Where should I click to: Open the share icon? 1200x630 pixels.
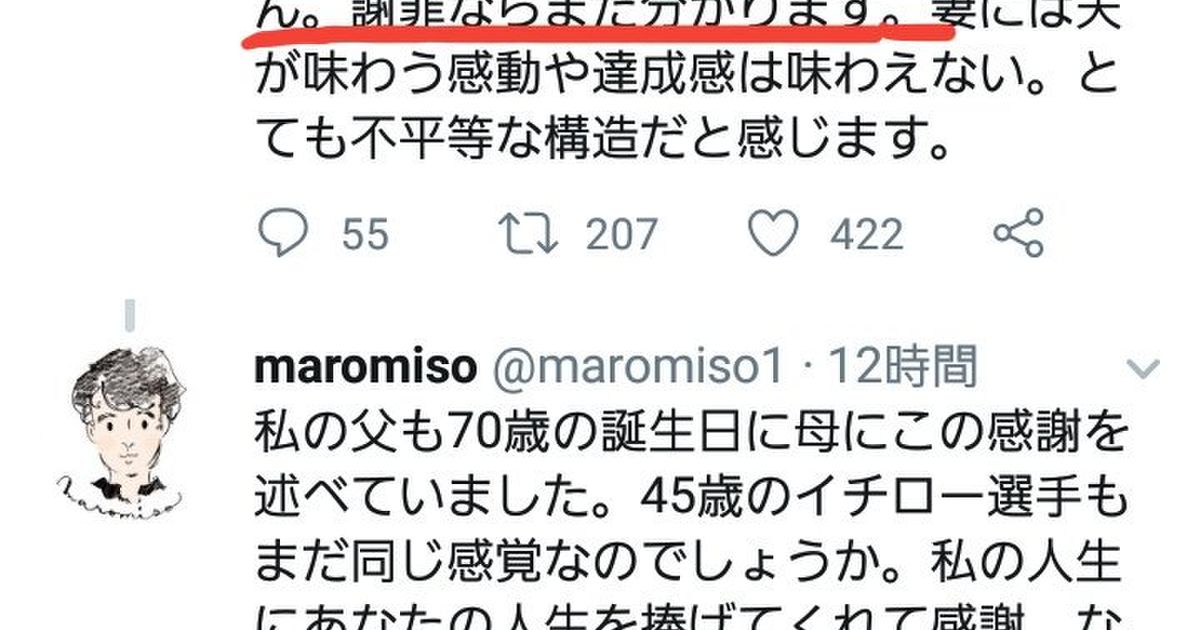coord(1019,233)
